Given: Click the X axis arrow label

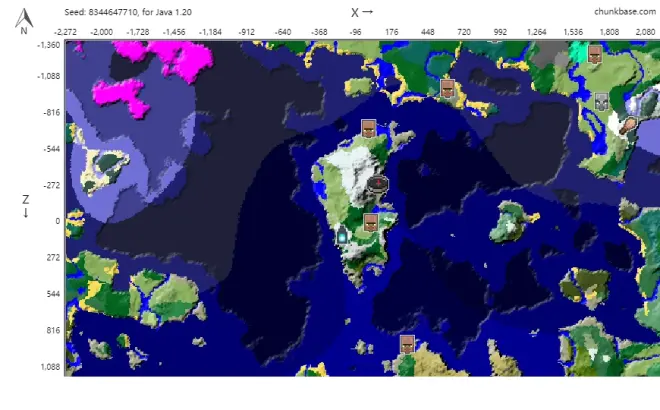Looking at the screenshot, I should tap(362, 12).
